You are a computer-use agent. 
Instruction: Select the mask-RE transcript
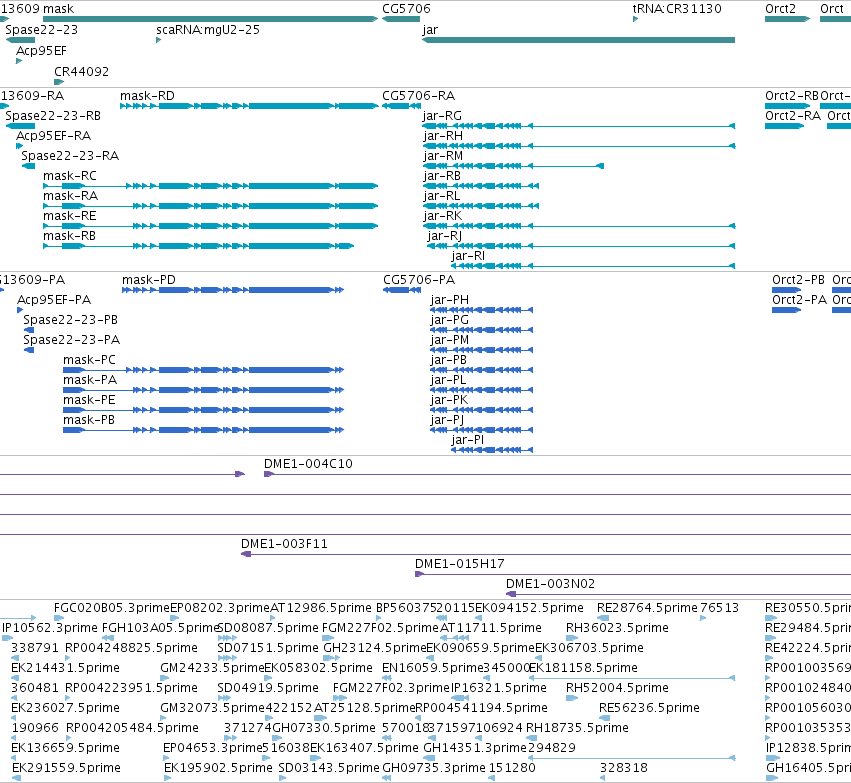[211, 226]
